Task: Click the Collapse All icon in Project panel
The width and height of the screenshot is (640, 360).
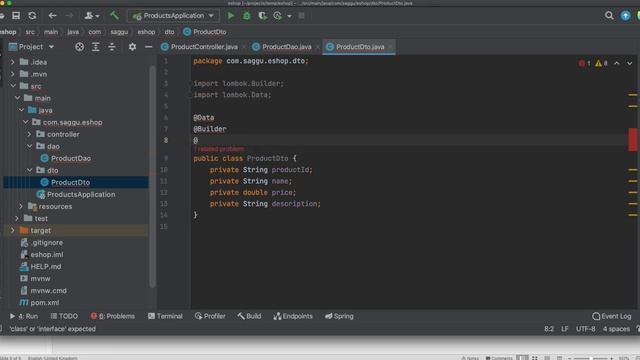Action: pos(111,47)
